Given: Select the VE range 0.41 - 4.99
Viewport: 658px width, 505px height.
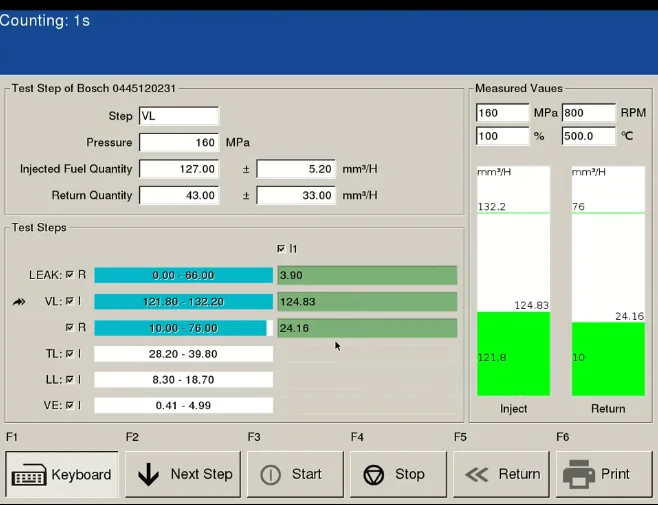Looking at the screenshot, I should click(x=183, y=406).
